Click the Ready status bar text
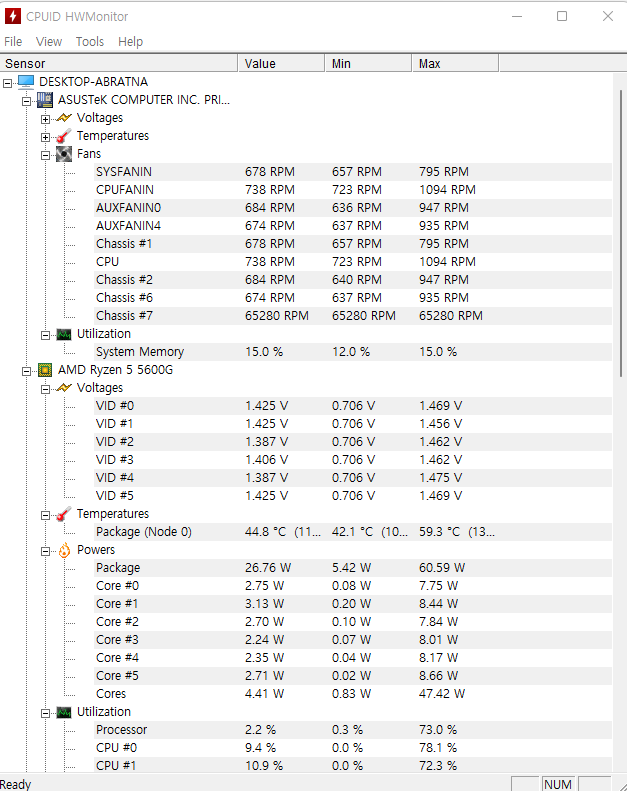 tap(16, 784)
